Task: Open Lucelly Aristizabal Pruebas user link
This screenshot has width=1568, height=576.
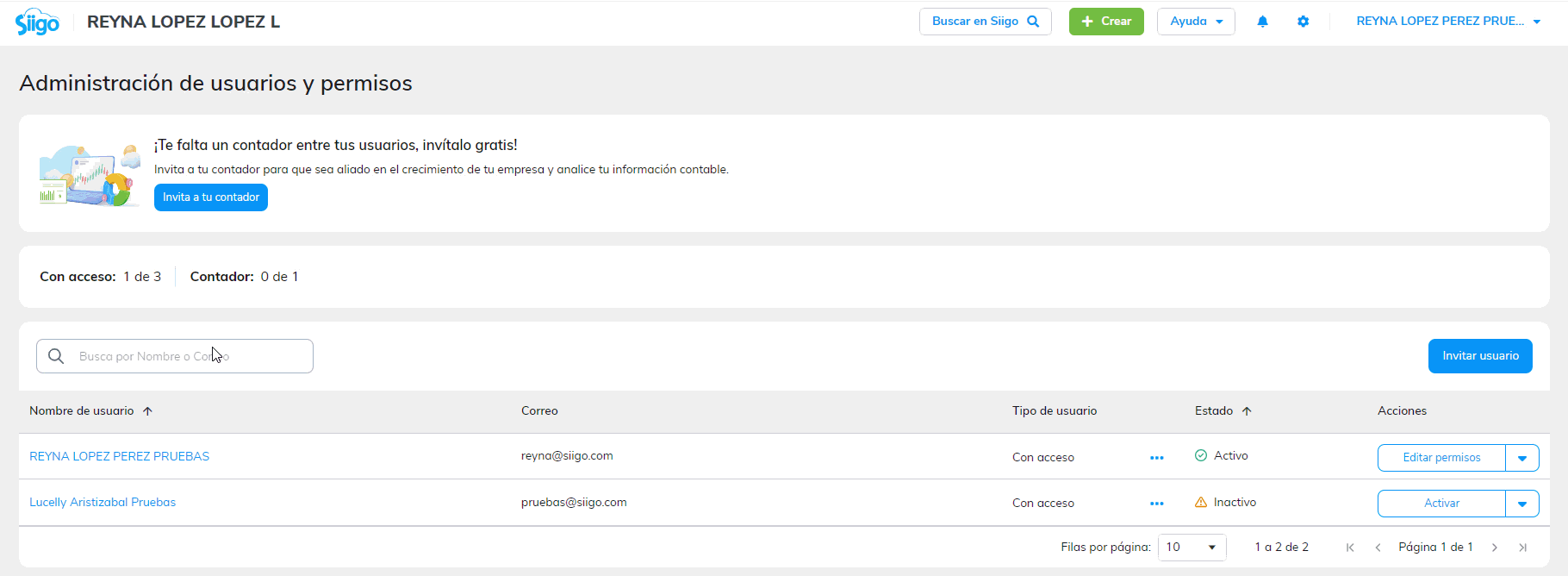Action: click(103, 503)
